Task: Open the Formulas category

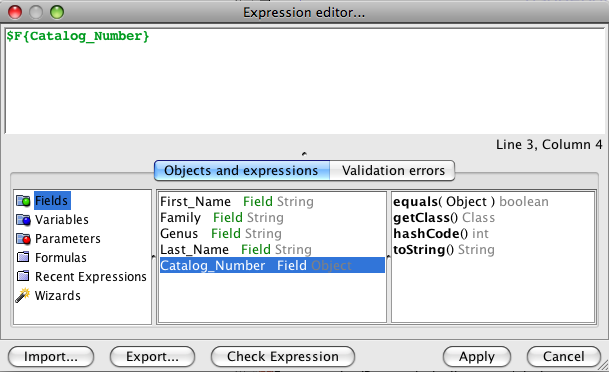Action: click(61, 257)
